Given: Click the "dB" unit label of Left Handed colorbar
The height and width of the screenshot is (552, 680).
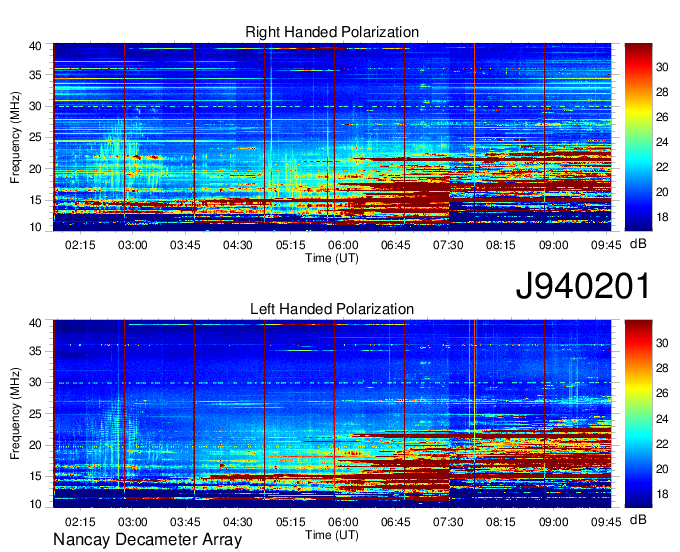Looking at the screenshot, I should pos(638,520).
